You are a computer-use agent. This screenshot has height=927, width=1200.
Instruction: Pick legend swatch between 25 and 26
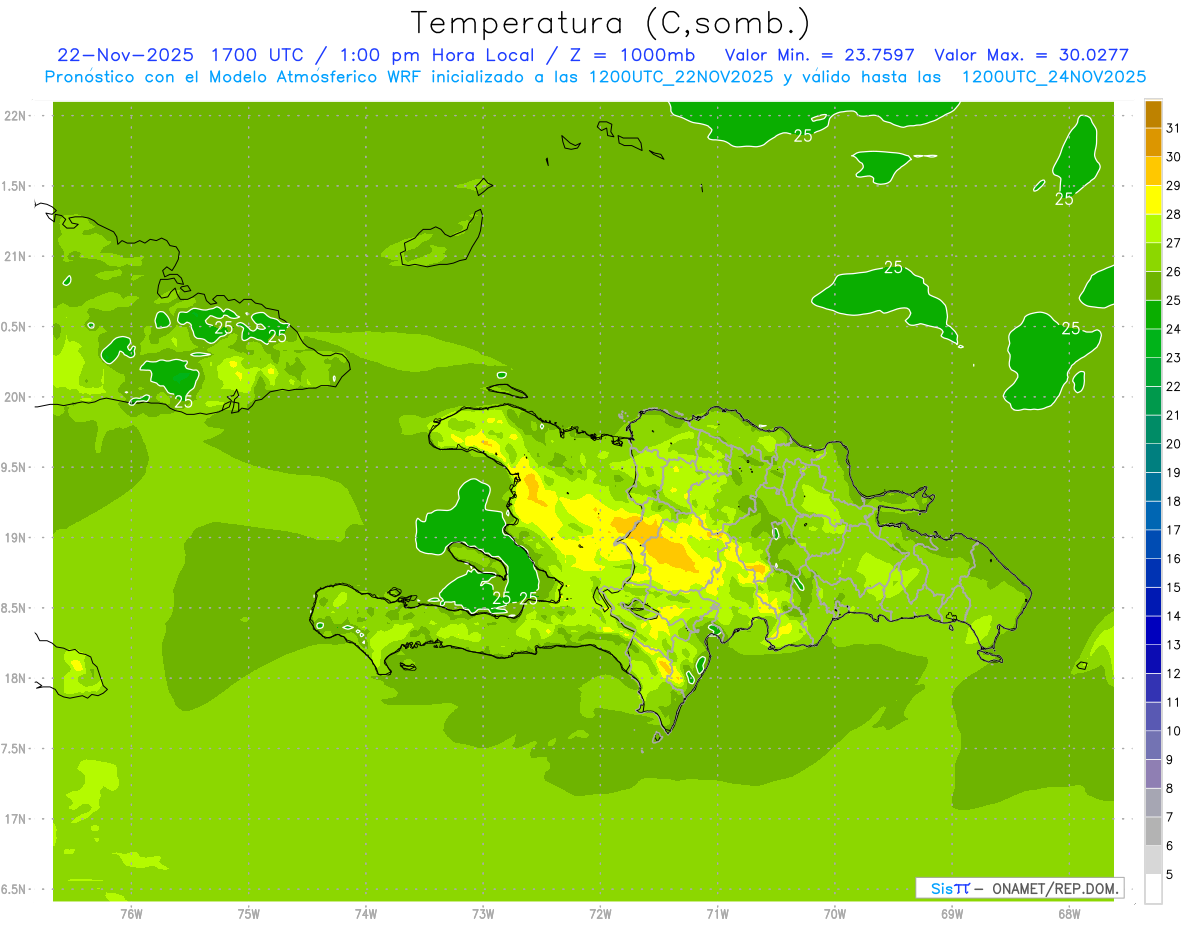point(1153,286)
